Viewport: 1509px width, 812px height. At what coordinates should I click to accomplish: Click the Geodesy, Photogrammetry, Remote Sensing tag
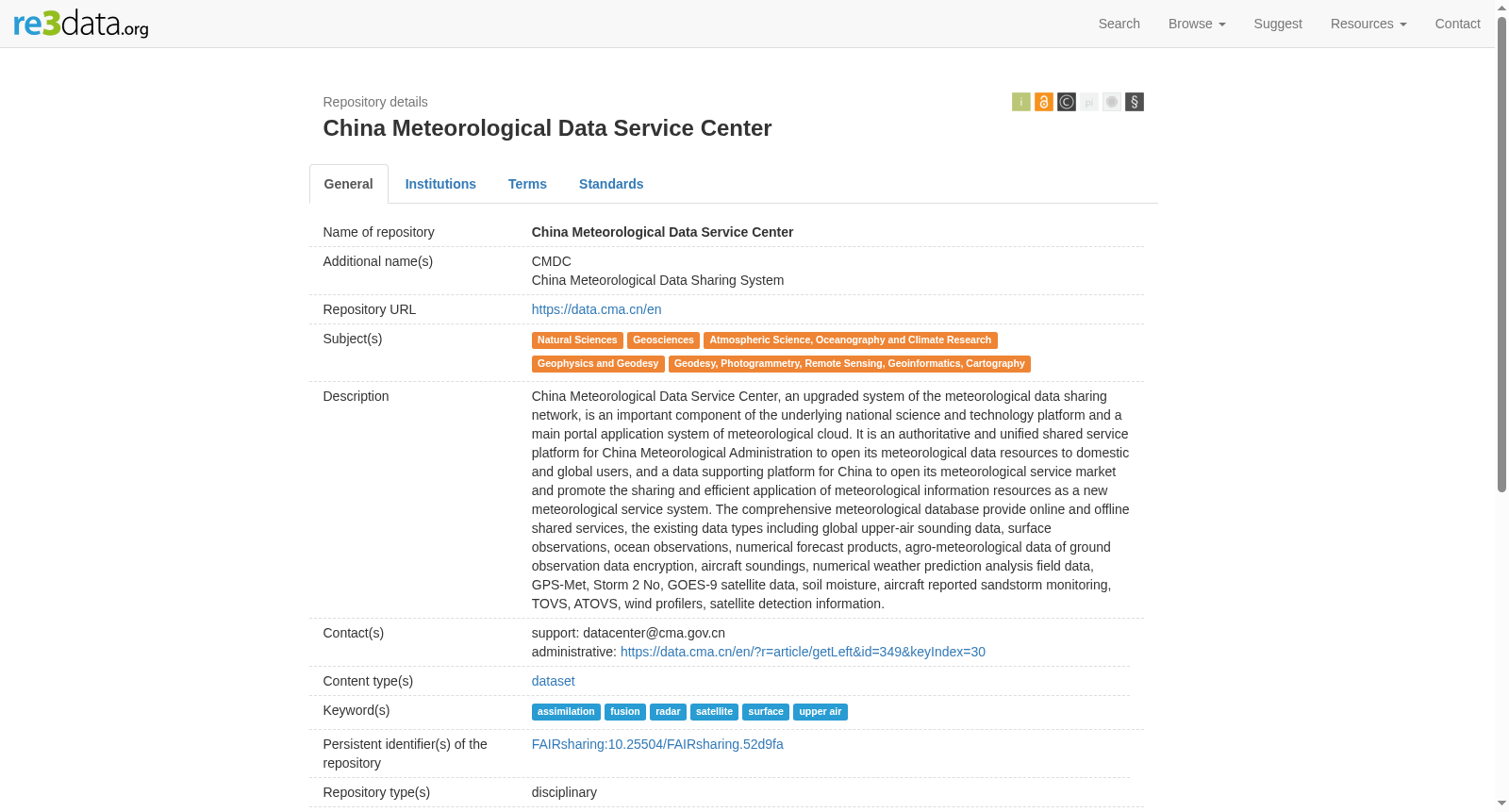[850, 364]
